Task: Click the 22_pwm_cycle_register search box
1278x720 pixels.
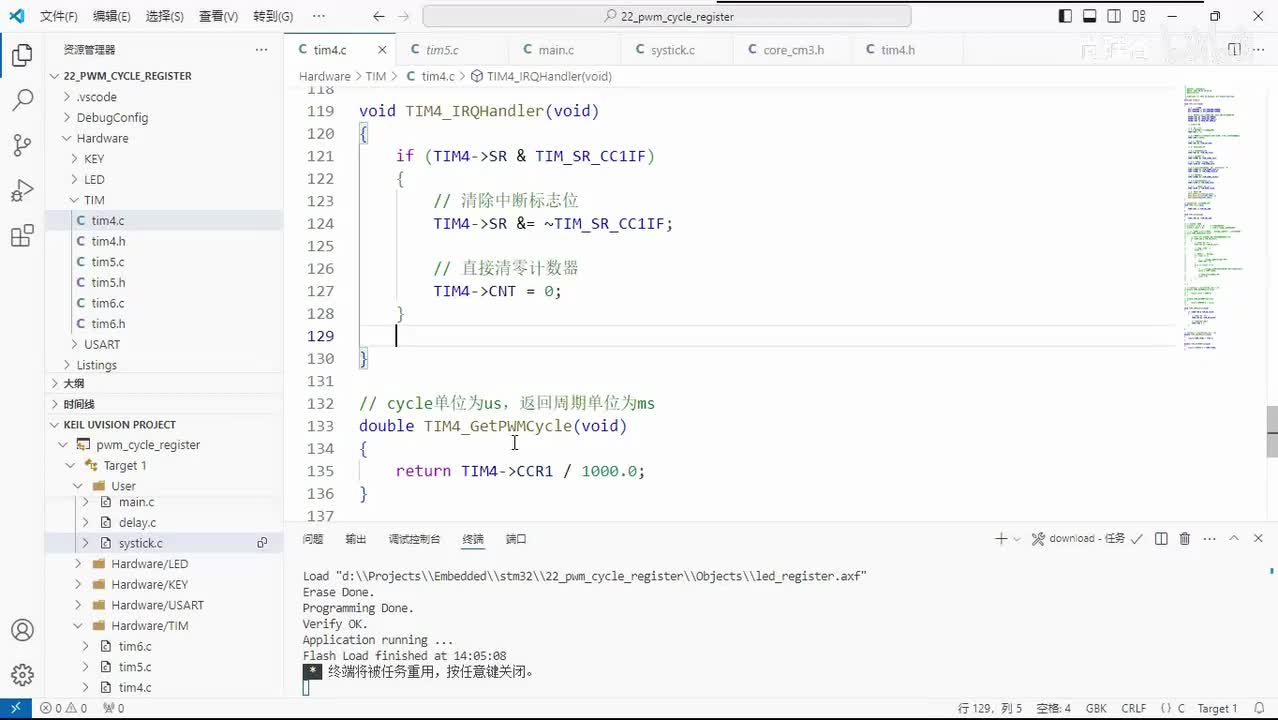Action: click(667, 16)
